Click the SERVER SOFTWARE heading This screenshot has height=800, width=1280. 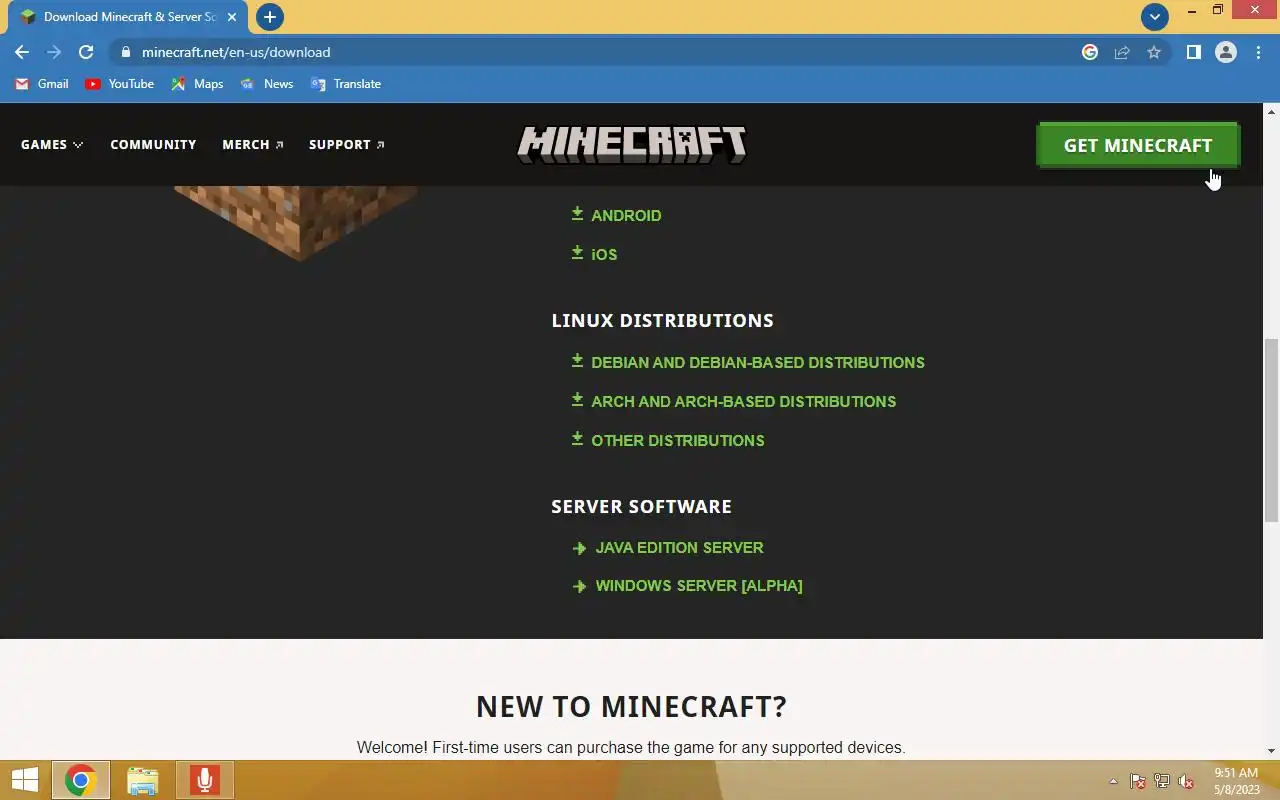tap(641, 506)
